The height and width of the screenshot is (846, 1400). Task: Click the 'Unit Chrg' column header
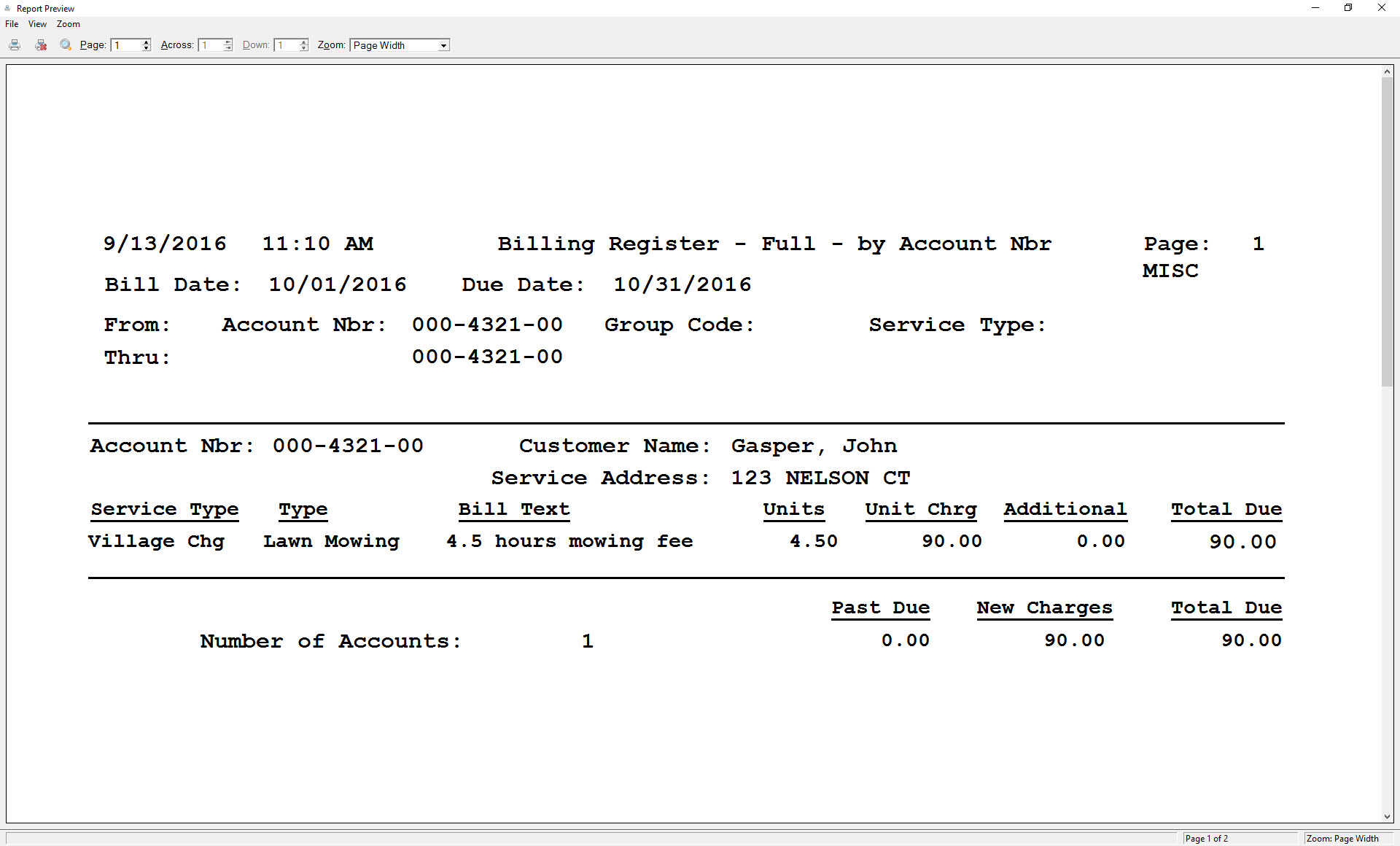click(x=921, y=510)
